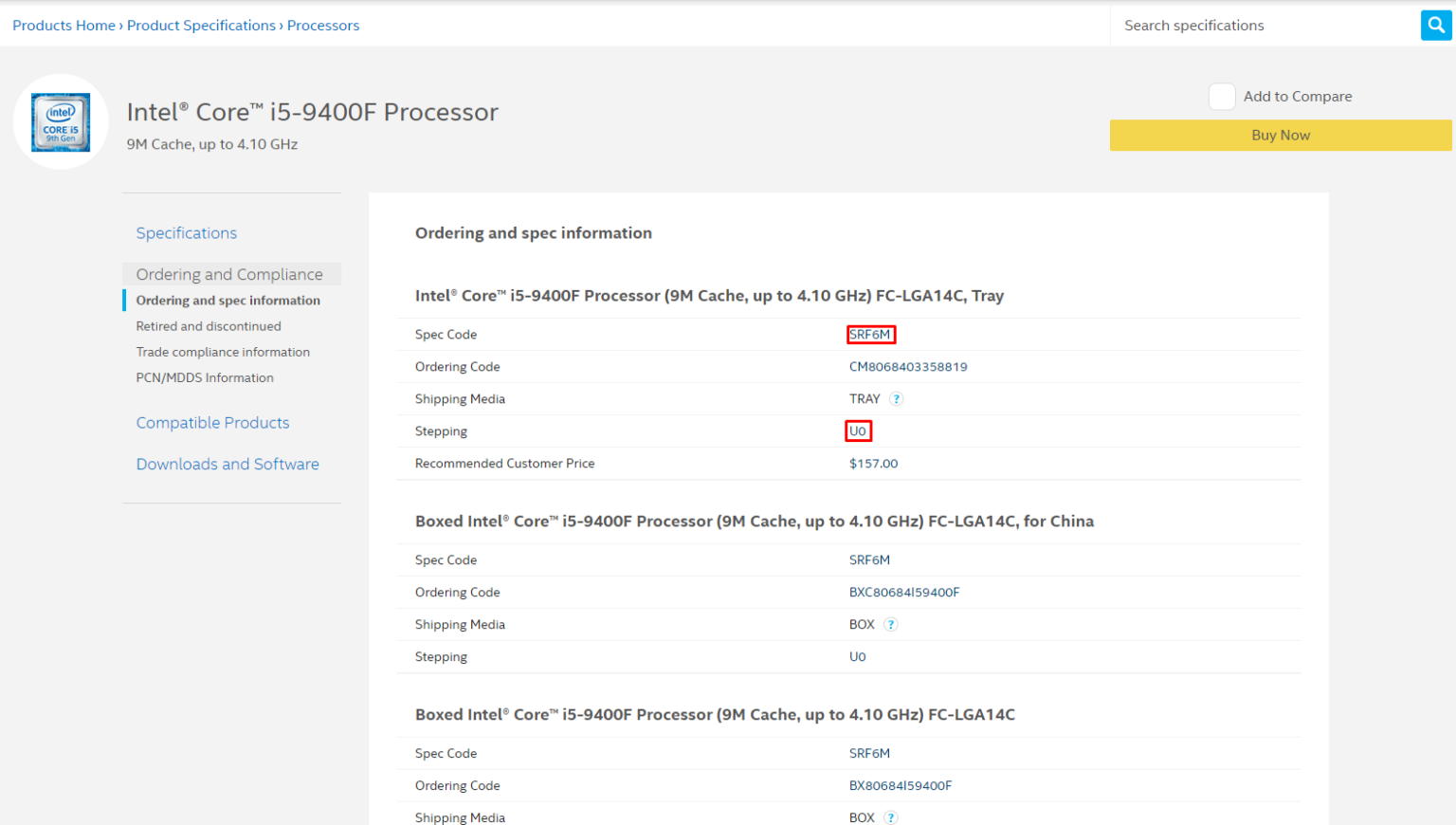Image resolution: width=1456 pixels, height=825 pixels.
Task: Select Ordering and Compliance sidebar heading
Action: (x=229, y=274)
